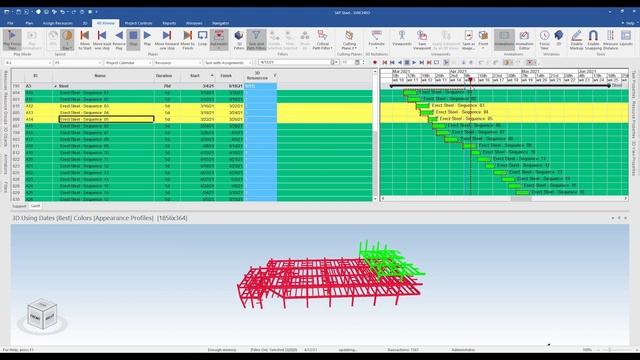Open the File menu
Screen dimensions: 640x360
pyautogui.click(x=10, y=23)
